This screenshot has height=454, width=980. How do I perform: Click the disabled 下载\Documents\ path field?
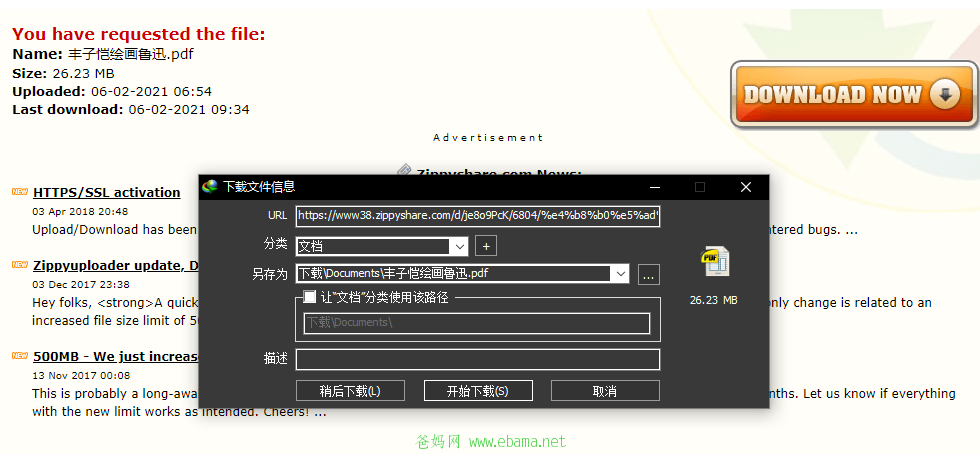(x=477, y=323)
